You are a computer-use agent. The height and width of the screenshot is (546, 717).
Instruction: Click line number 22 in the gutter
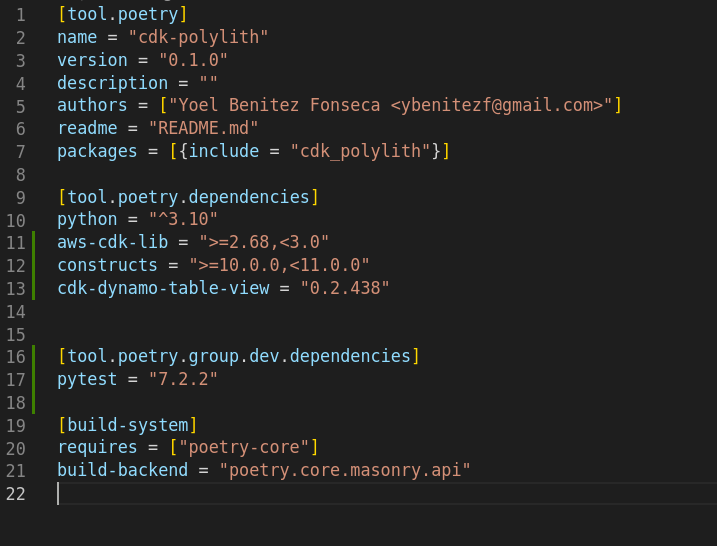point(15,493)
